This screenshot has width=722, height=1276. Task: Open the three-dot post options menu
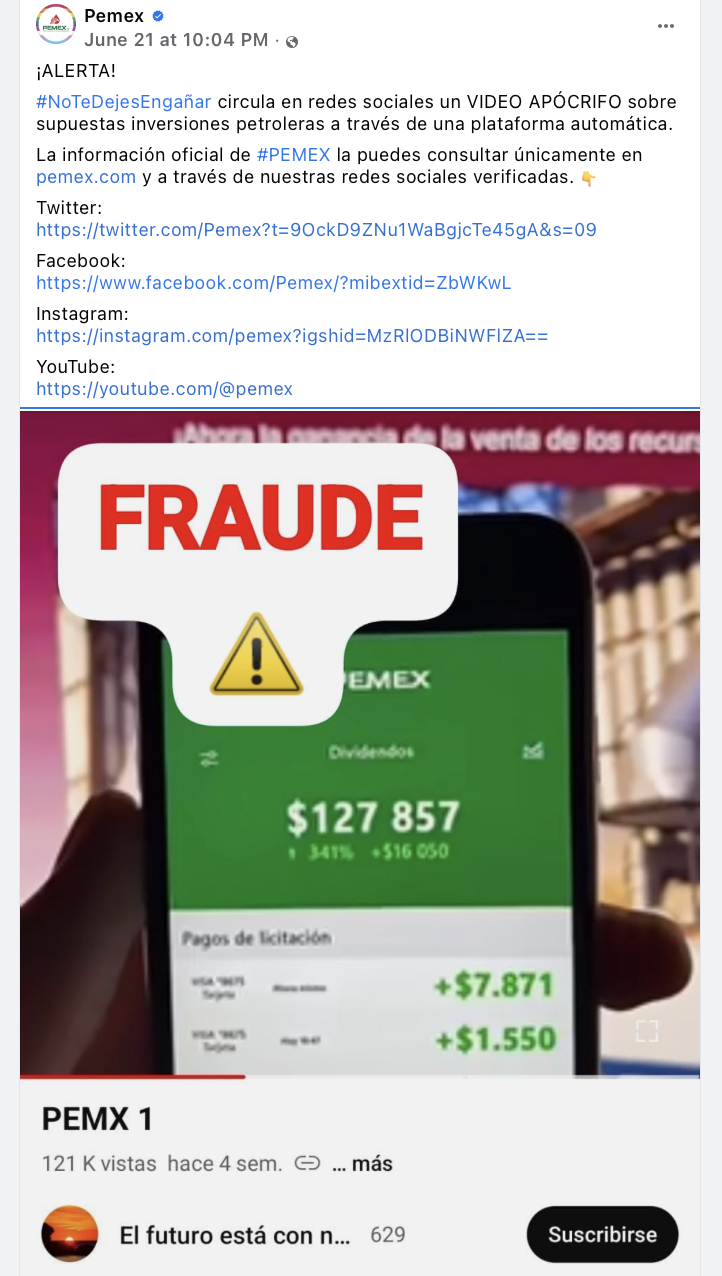coord(666,26)
